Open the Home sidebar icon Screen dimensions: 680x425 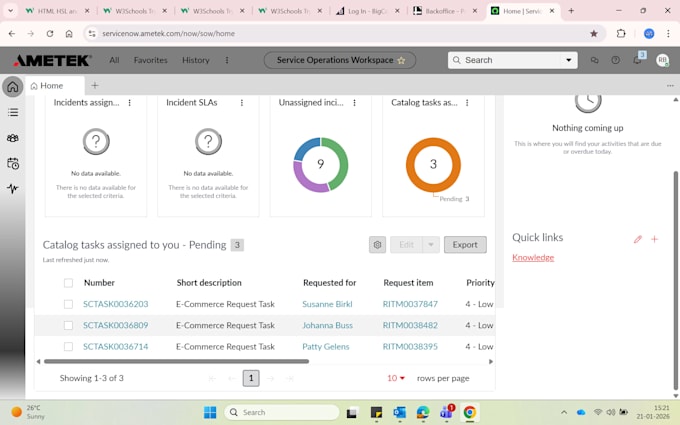(13, 87)
